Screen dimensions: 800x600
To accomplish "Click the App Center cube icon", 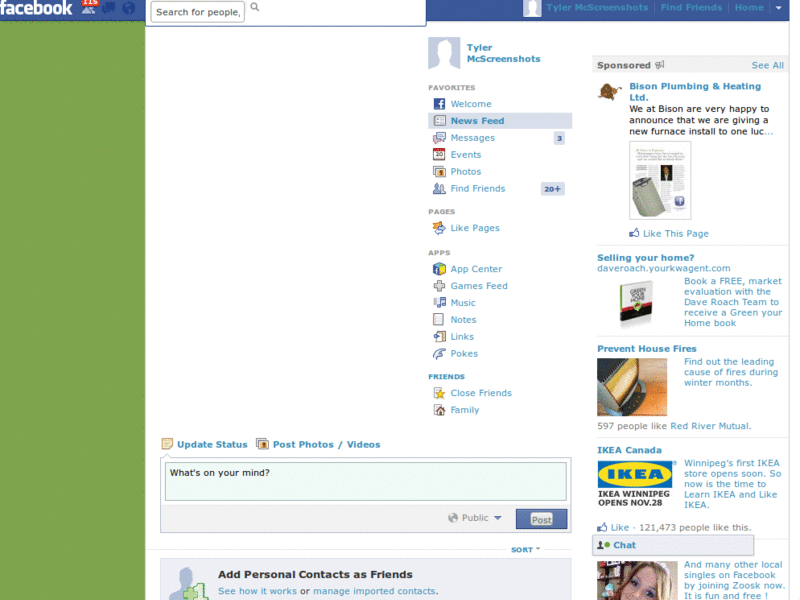I will click(x=439, y=269).
